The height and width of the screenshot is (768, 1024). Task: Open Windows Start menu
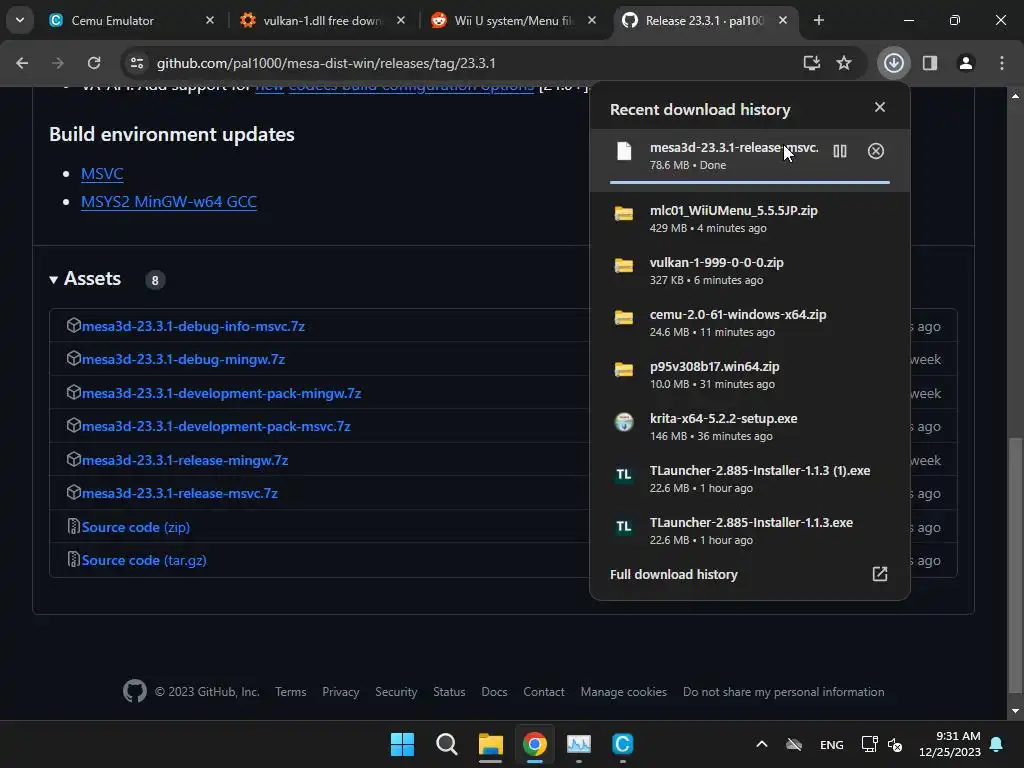point(402,744)
